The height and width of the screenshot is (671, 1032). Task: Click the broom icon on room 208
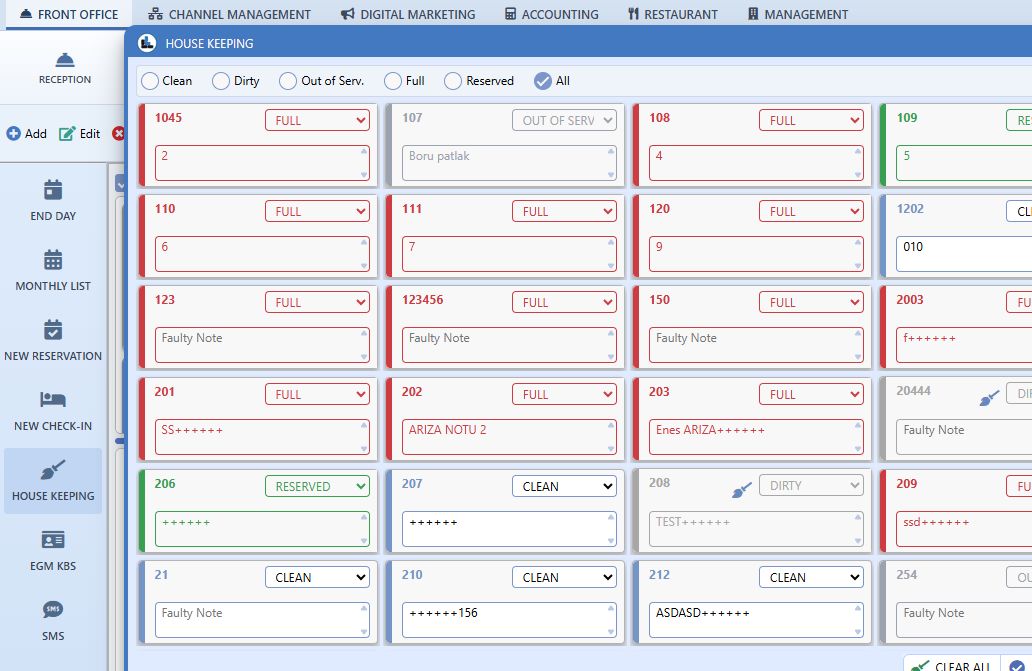tap(742, 489)
